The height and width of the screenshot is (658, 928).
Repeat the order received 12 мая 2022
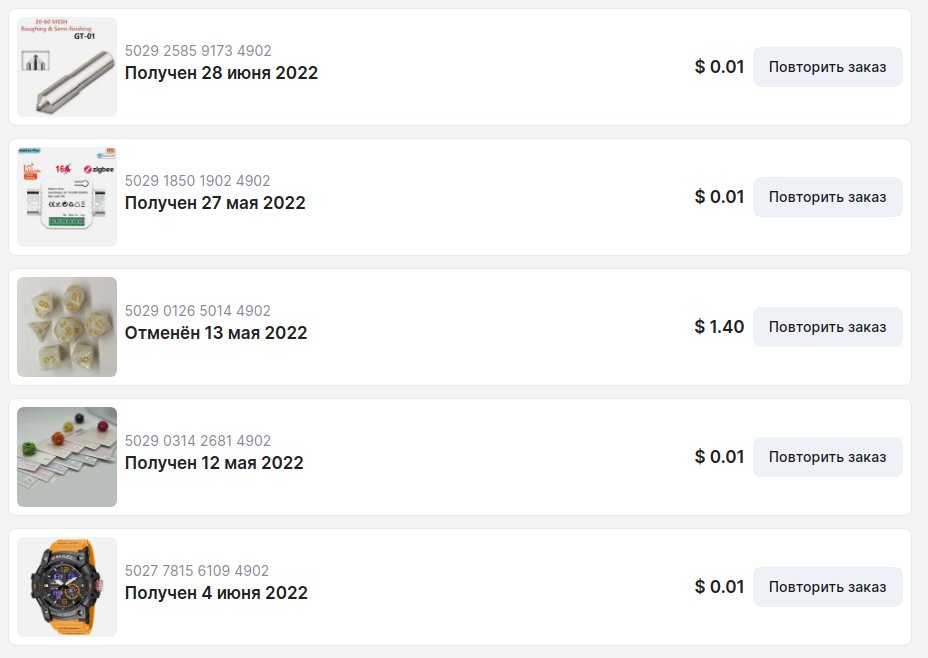827,457
